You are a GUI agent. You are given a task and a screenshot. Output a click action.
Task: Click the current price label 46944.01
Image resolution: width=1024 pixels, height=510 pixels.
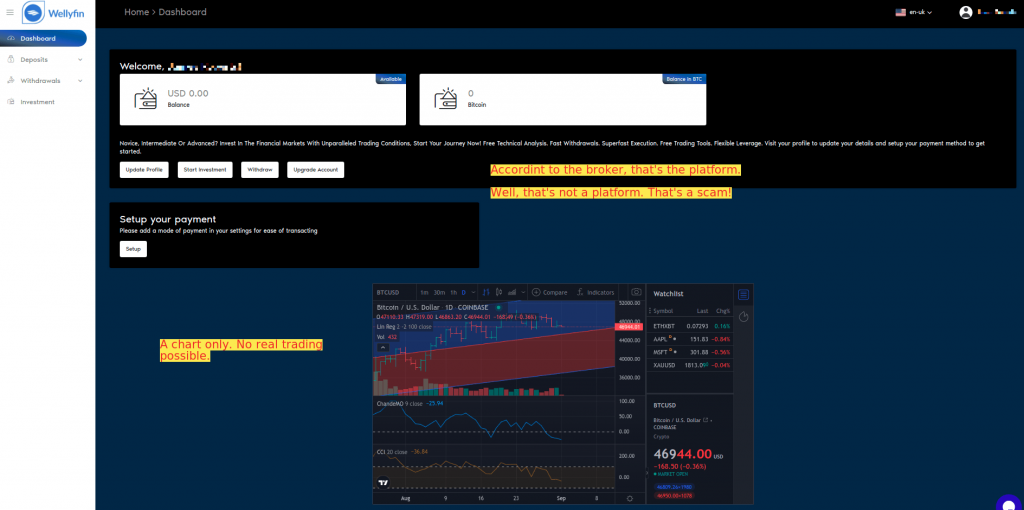(x=629, y=327)
